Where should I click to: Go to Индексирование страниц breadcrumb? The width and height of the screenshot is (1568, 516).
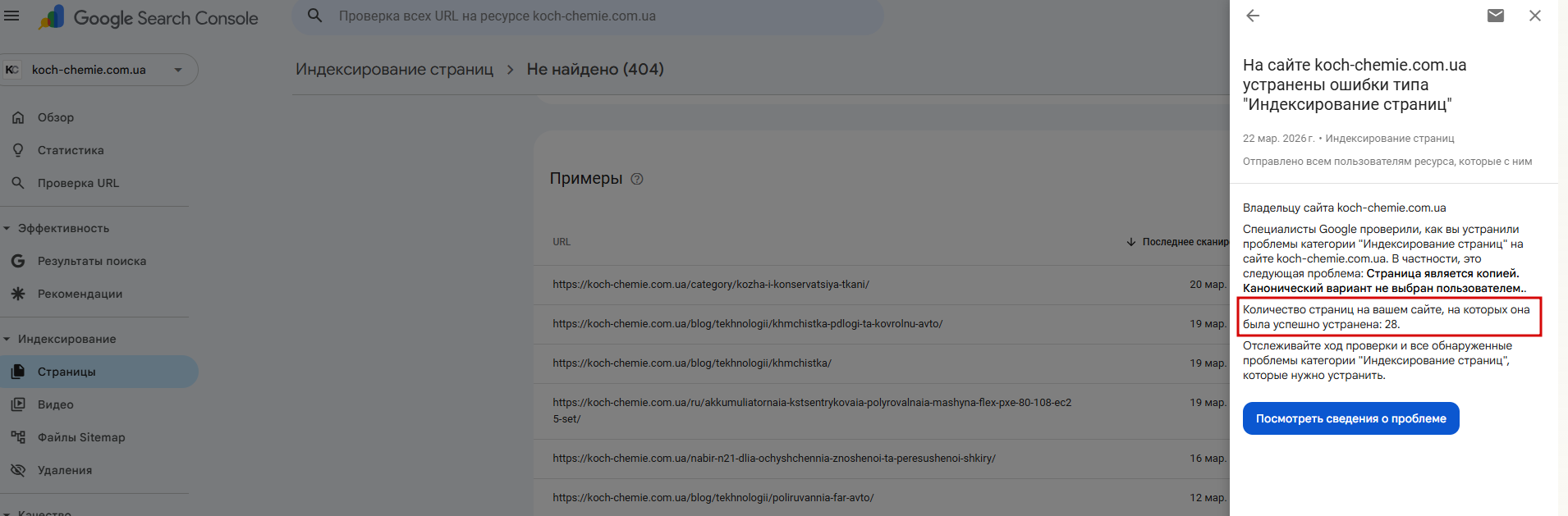pos(394,69)
